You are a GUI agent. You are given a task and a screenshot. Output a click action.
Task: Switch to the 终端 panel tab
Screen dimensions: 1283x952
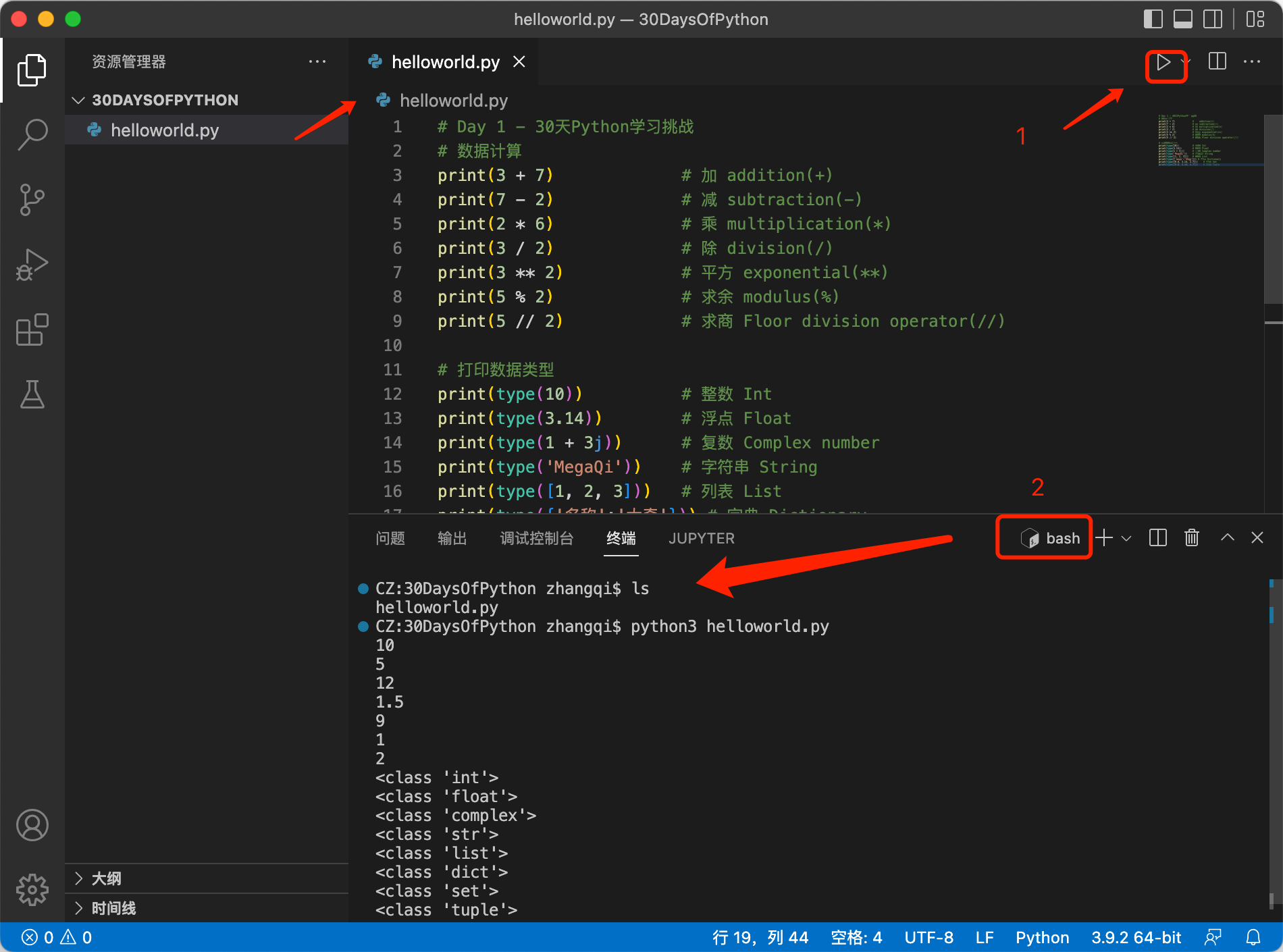pos(621,538)
